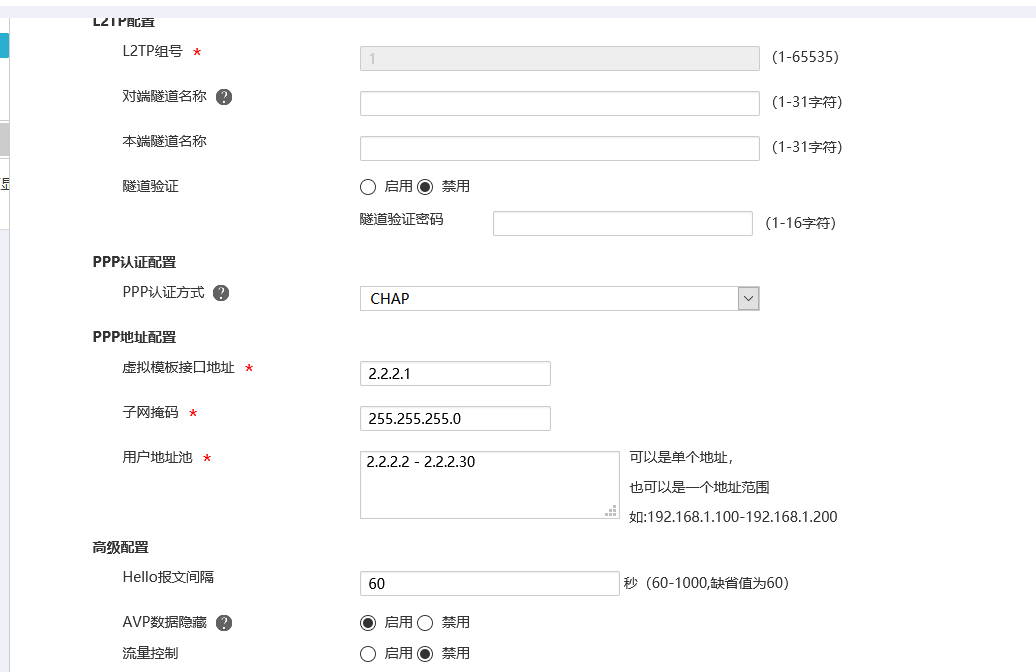Screen dimensions: 1036x672
Task: Click help icon beside 对端隧道名称
Action: click(224, 97)
